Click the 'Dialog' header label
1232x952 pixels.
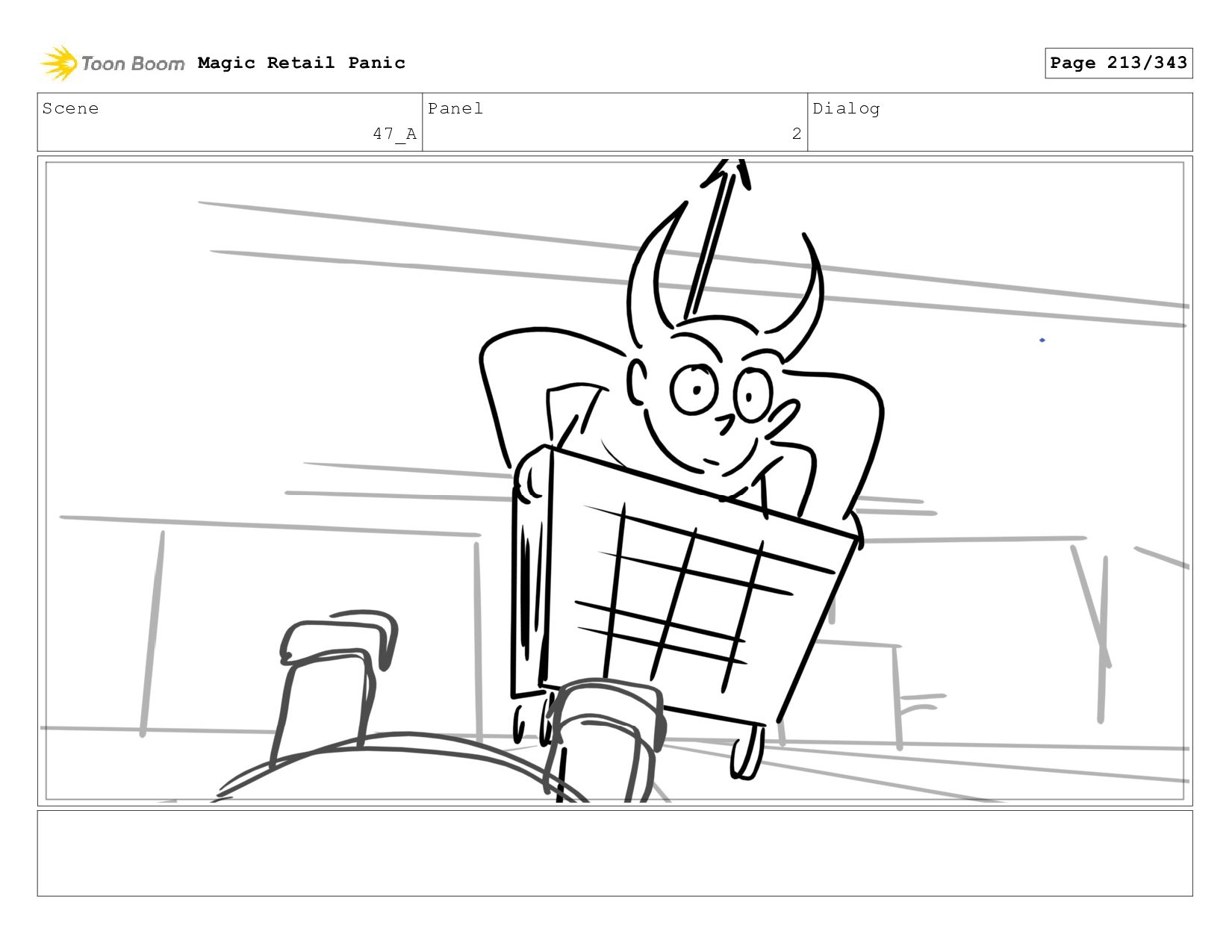tap(846, 109)
